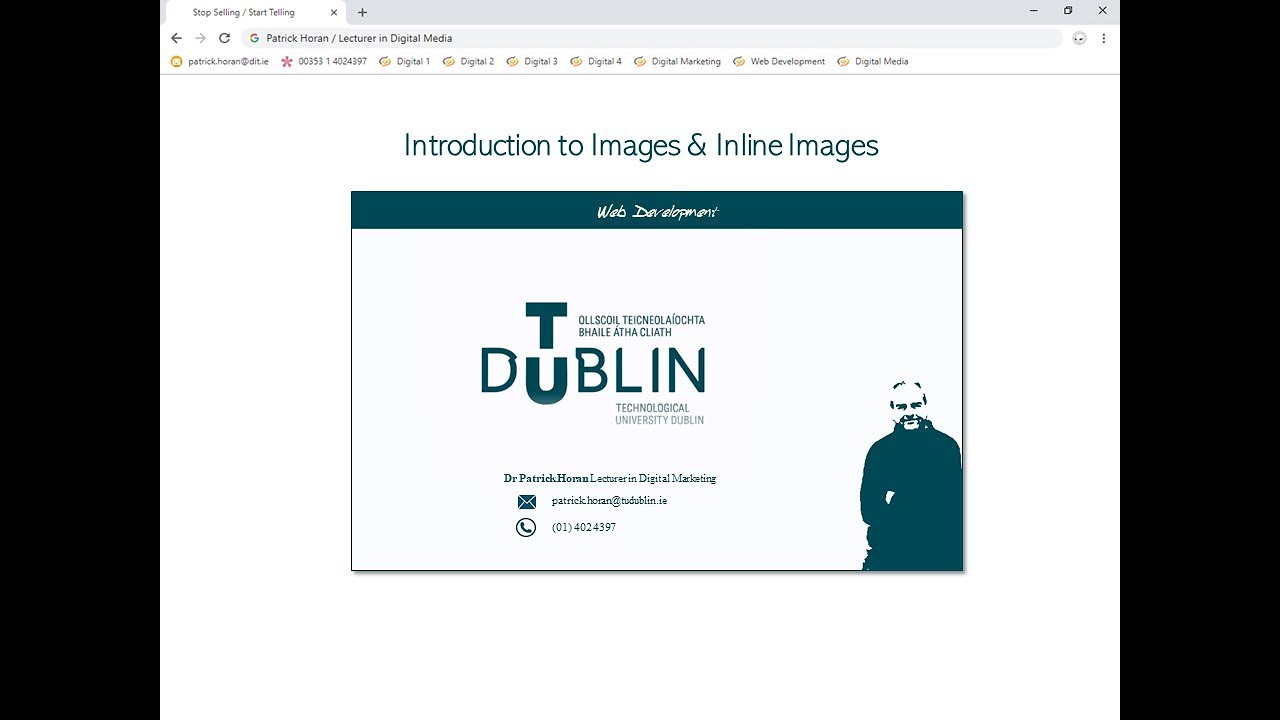Open the 00353 1 4024397 bookmark
This screenshot has height=720, width=1280.
coord(324,61)
